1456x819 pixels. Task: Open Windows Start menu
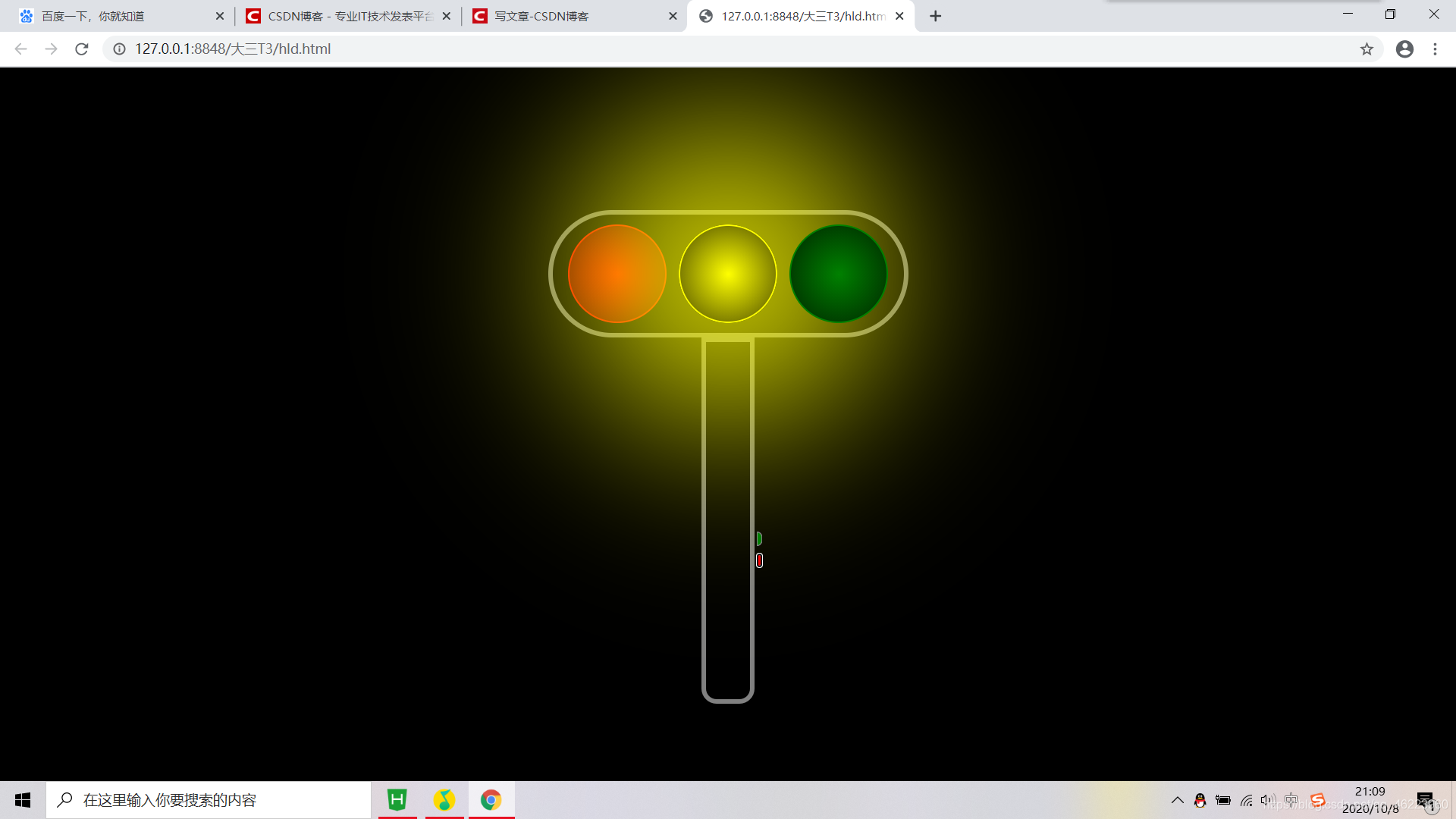(23, 800)
